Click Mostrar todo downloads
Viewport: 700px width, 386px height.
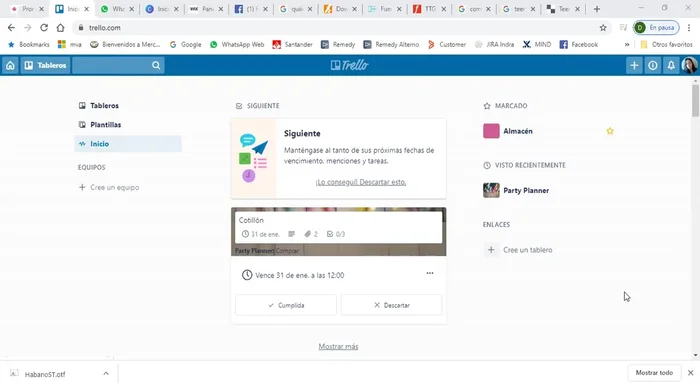654,373
